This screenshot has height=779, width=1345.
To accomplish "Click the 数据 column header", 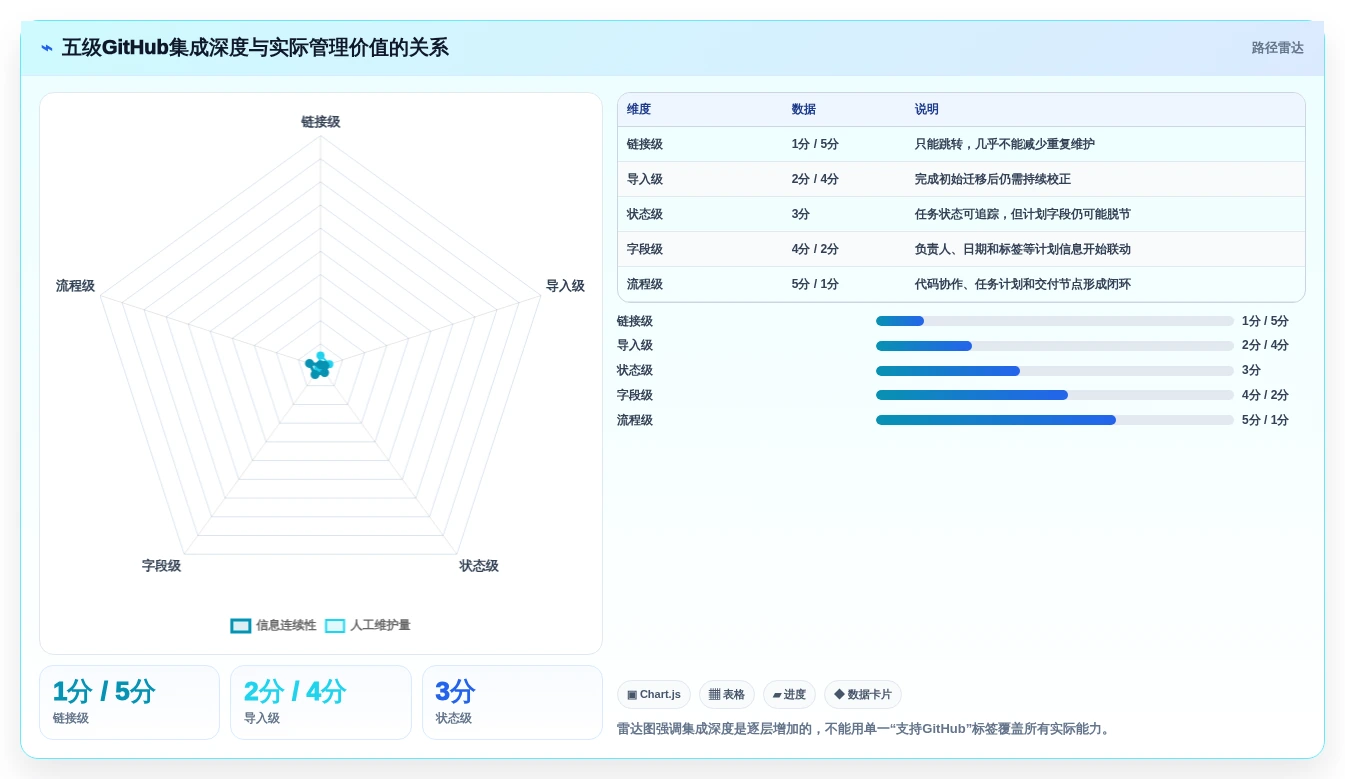I will (x=804, y=110).
